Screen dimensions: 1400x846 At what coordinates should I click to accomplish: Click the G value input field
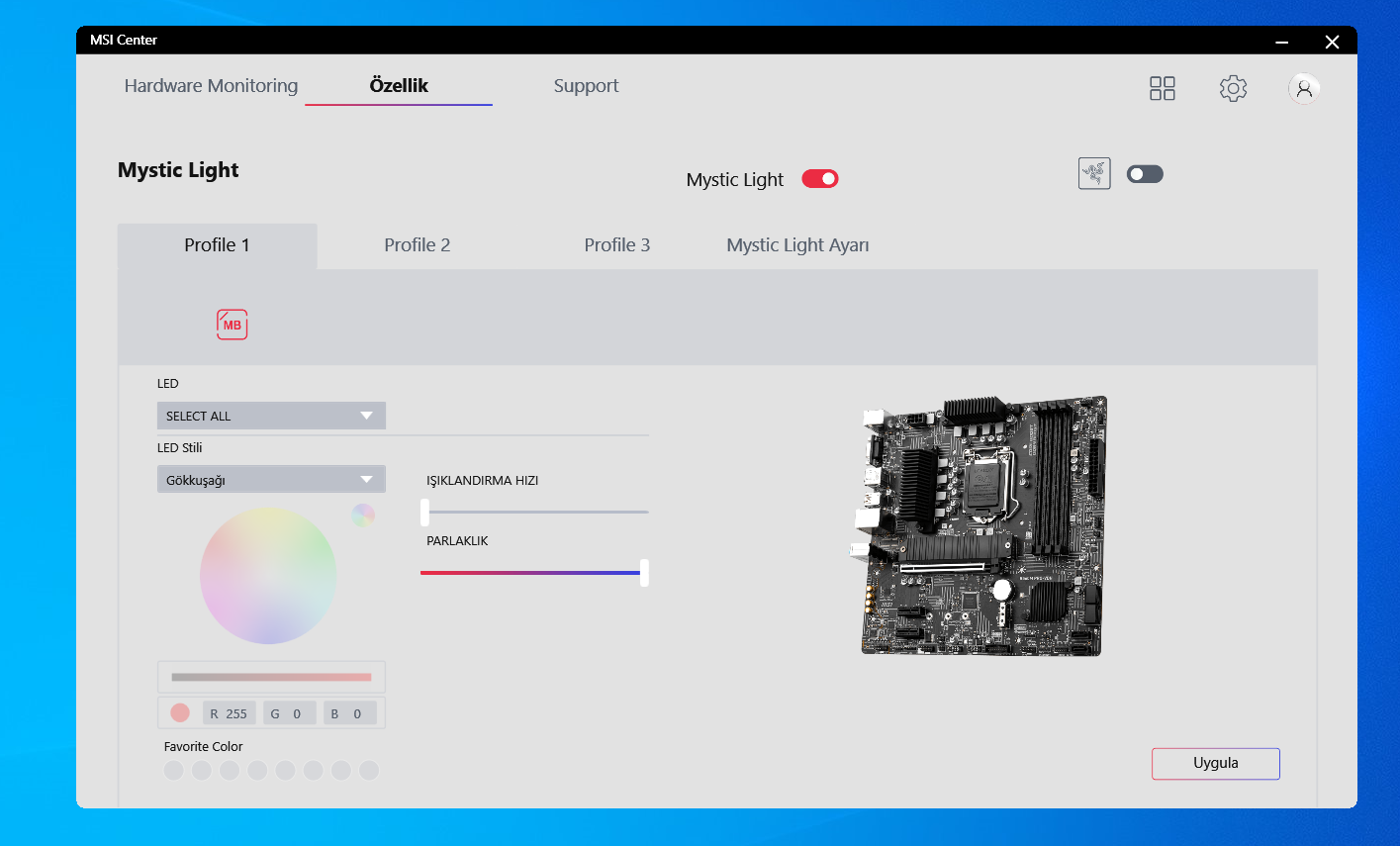pos(290,713)
